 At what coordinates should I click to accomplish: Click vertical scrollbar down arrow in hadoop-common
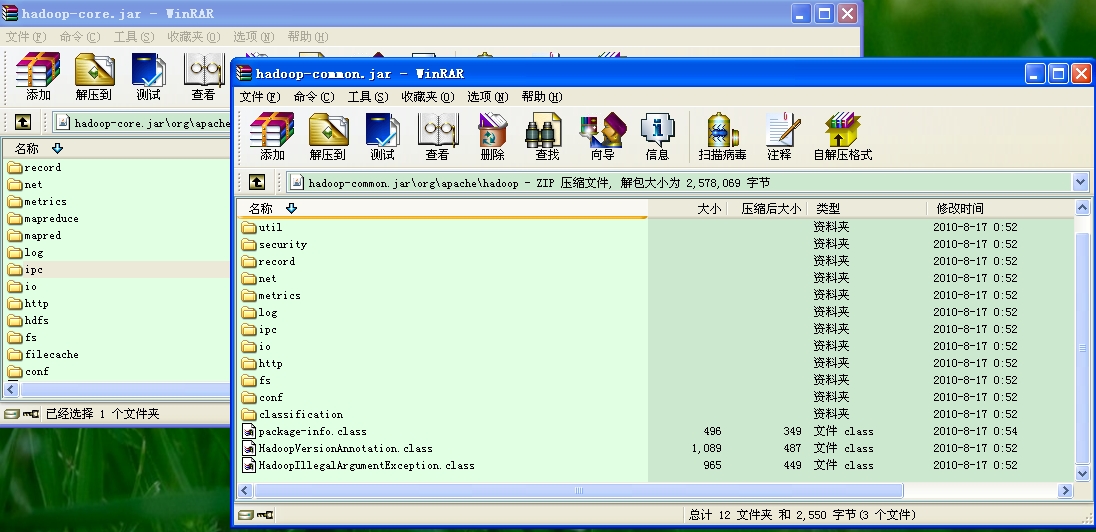(x=1083, y=474)
